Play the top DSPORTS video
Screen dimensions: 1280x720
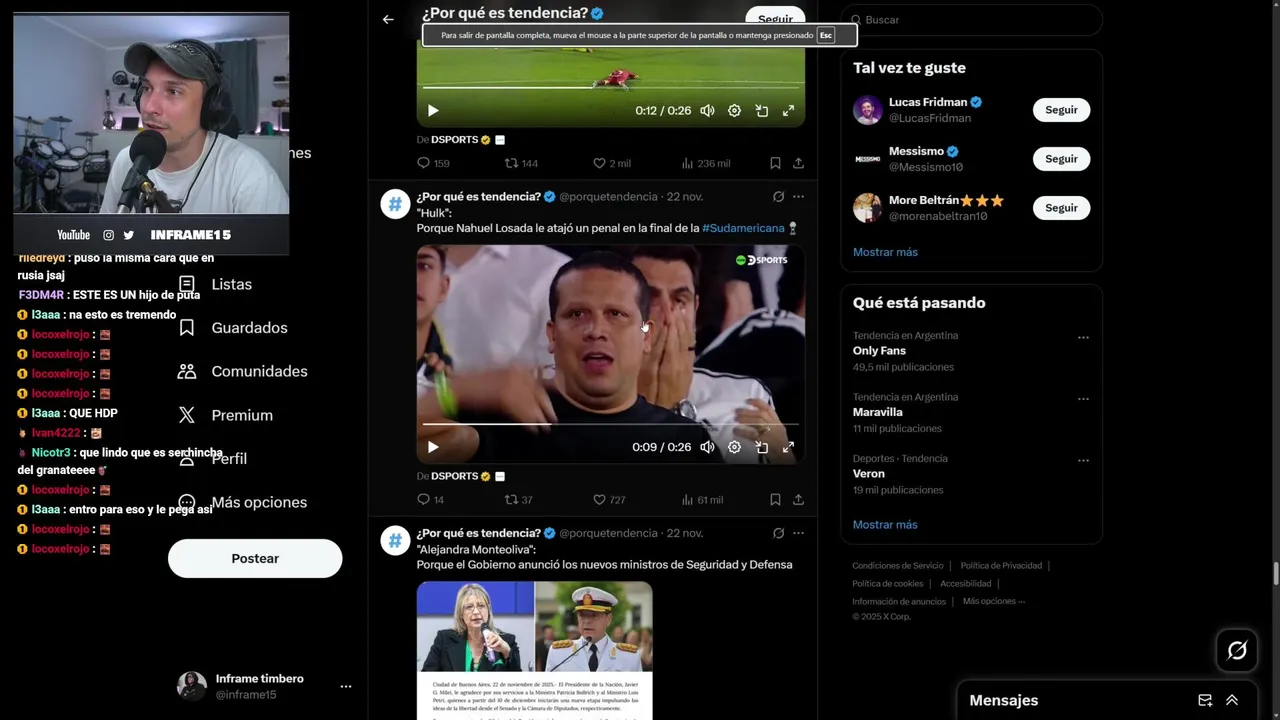pyautogui.click(x=433, y=110)
